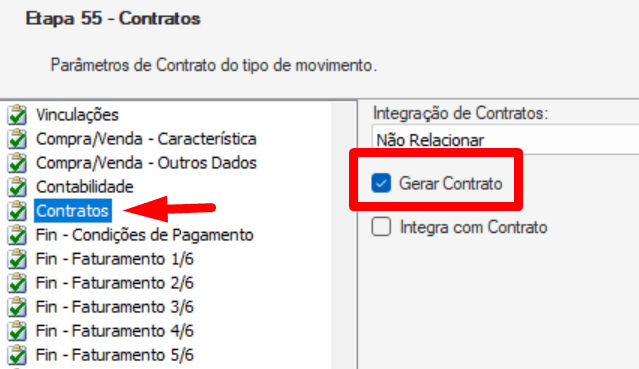This screenshot has width=639, height=369.
Task: Open the Integração de Contratos dropdown
Action: [505, 140]
